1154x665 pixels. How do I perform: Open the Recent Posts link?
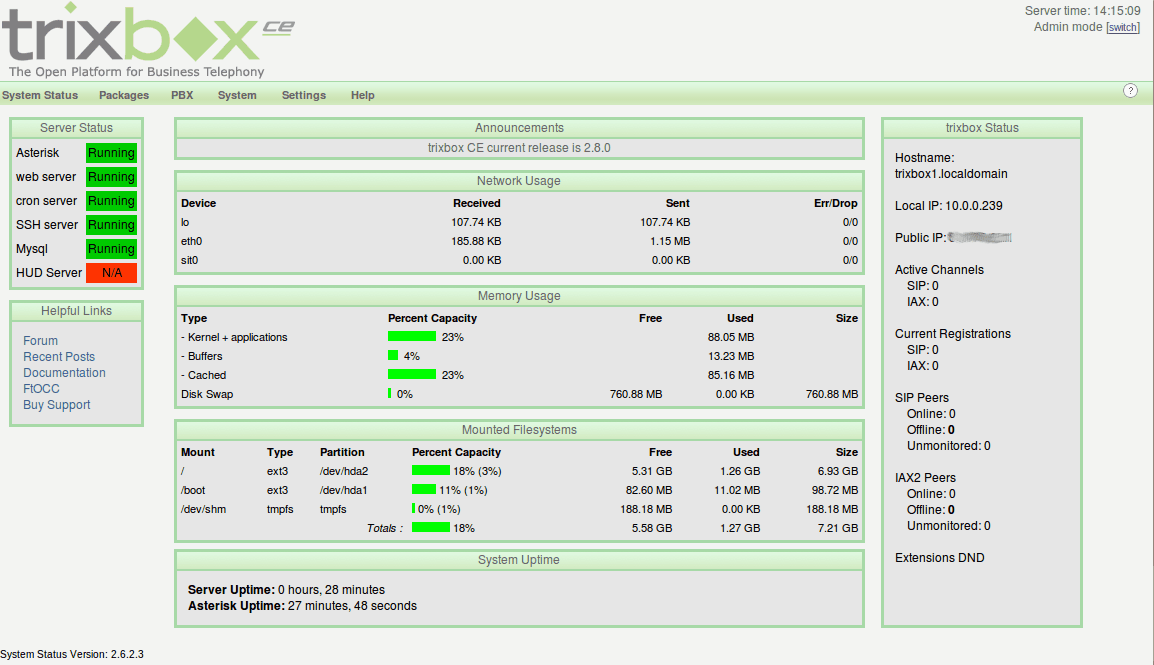[x=59, y=357]
